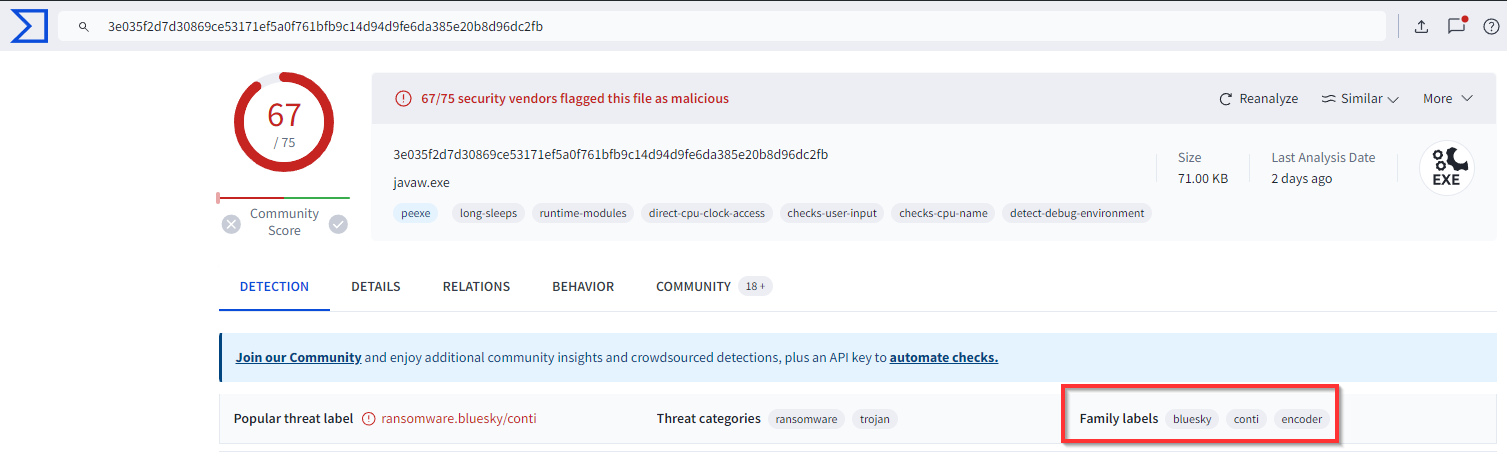Select the Relations tab
This screenshot has width=1507, height=452.
pyautogui.click(x=476, y=287)
